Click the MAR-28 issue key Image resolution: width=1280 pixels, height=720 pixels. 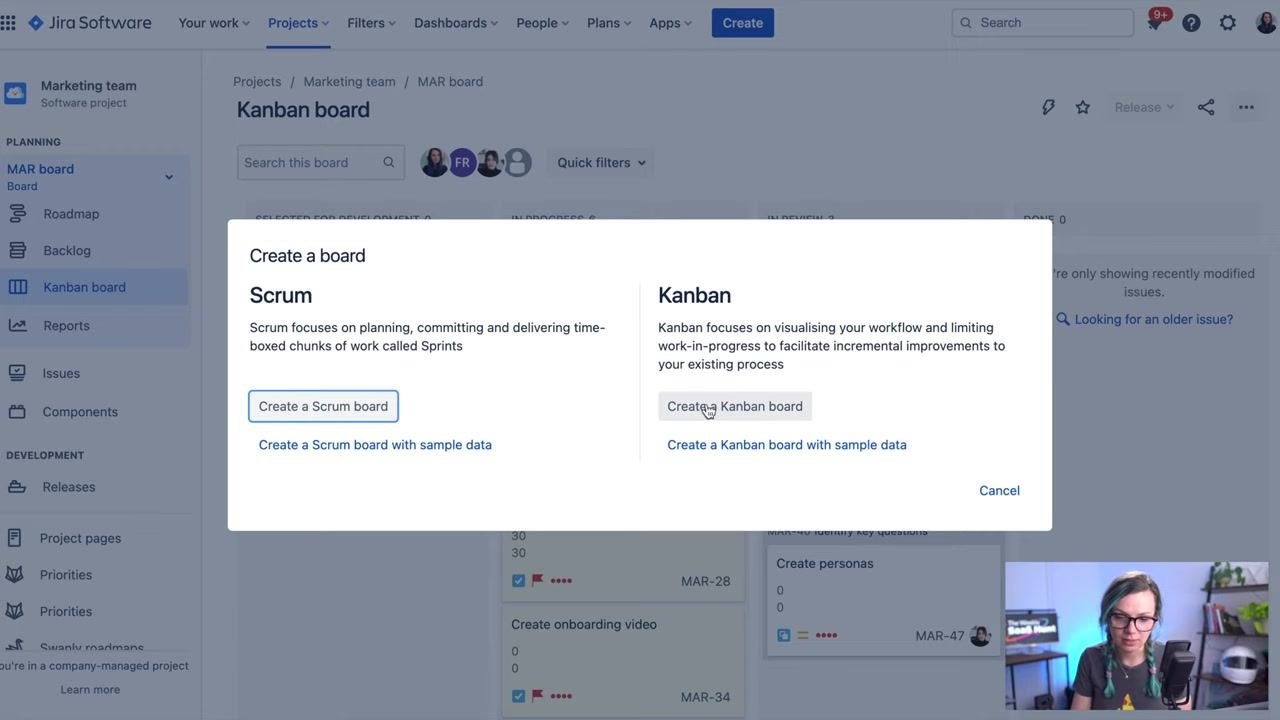click(x=706, y=581)
